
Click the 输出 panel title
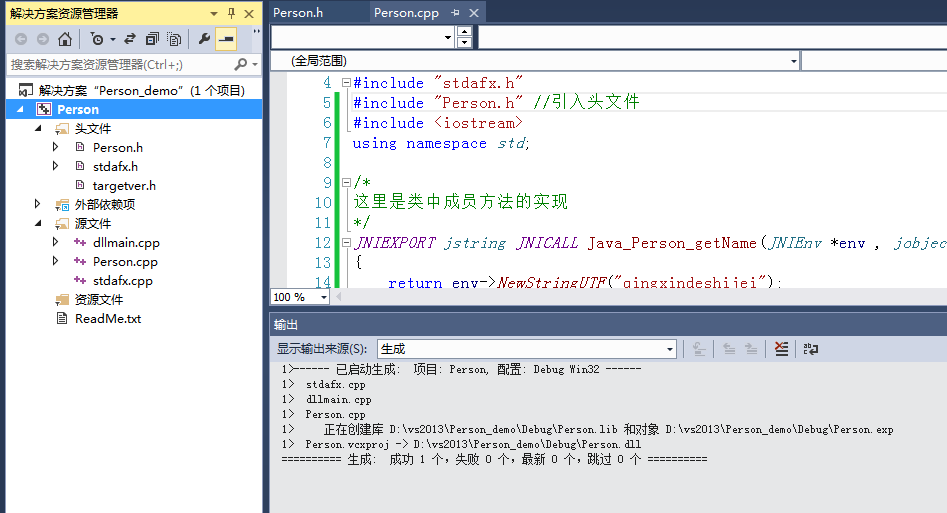click(x=286, y=325)
